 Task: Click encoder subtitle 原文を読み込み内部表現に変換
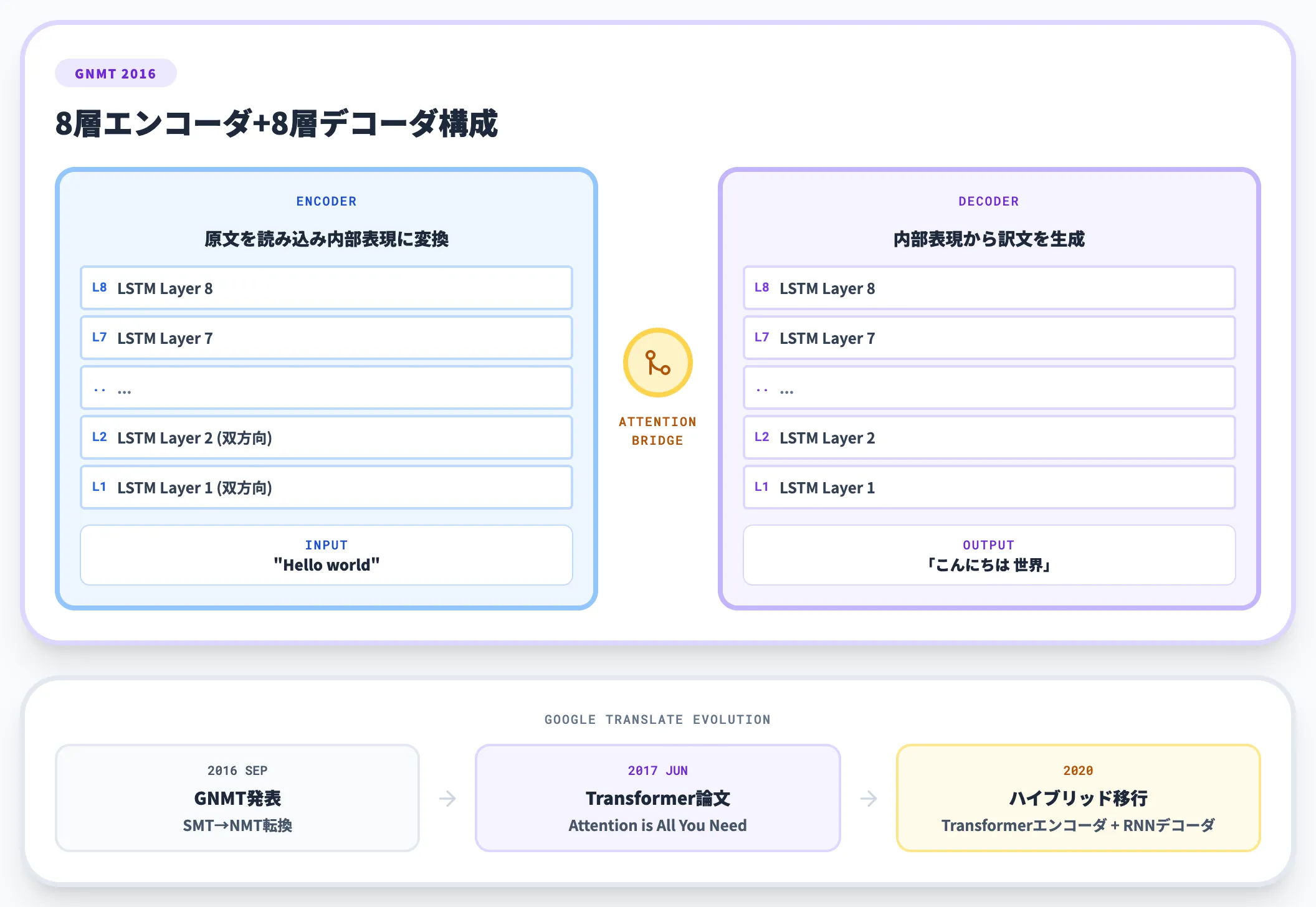click(x=327, y=239)
